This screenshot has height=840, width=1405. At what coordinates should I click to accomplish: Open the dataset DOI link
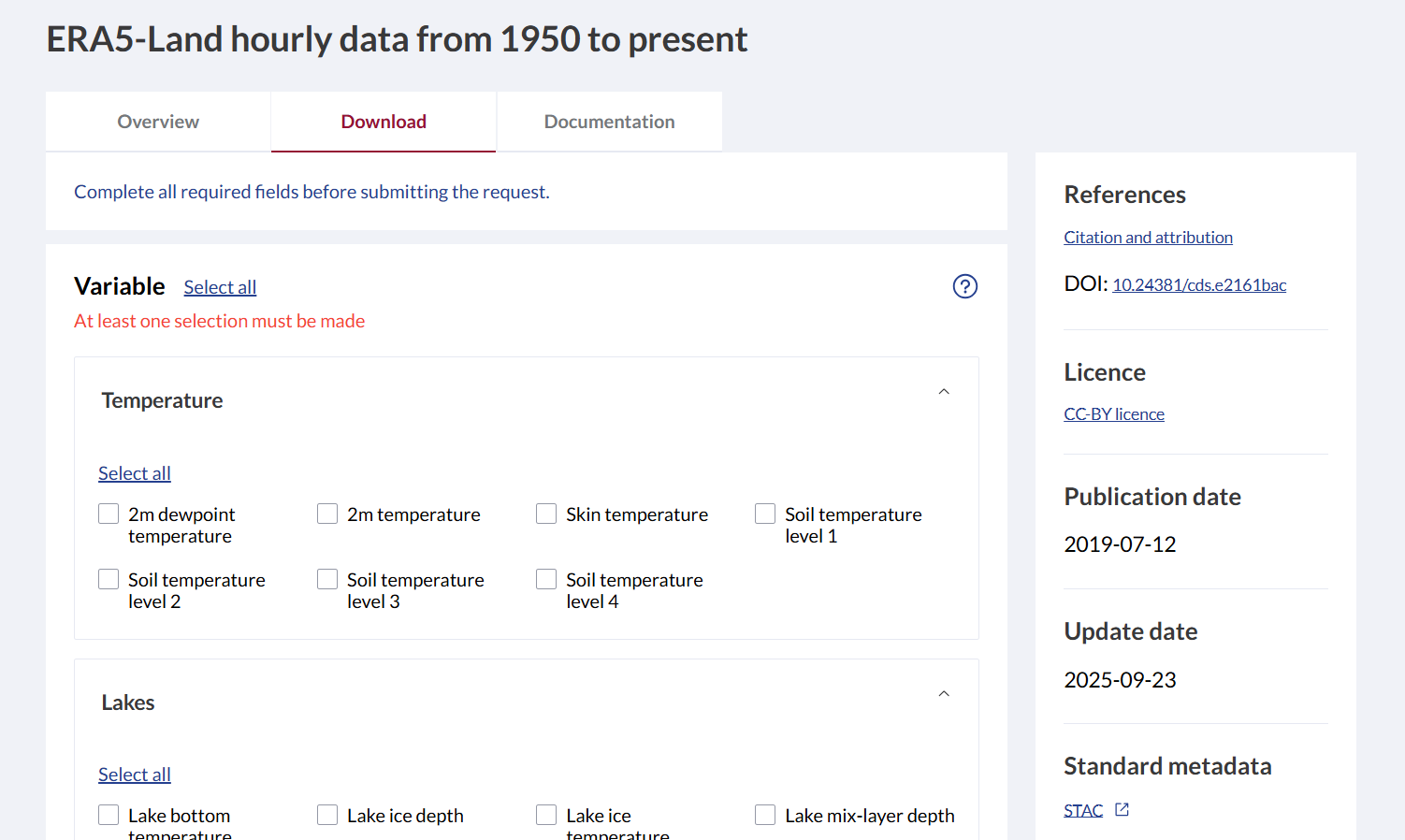click(1199, 284)
